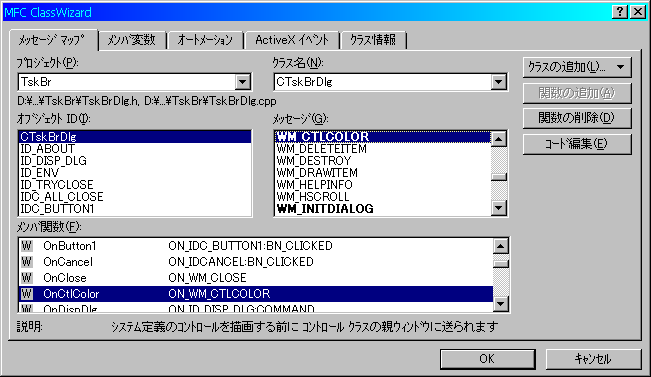Viewport: 651px width, 377px height.
Task: Select ID_ABOUT in the object ID list
Action: point(135,149)
